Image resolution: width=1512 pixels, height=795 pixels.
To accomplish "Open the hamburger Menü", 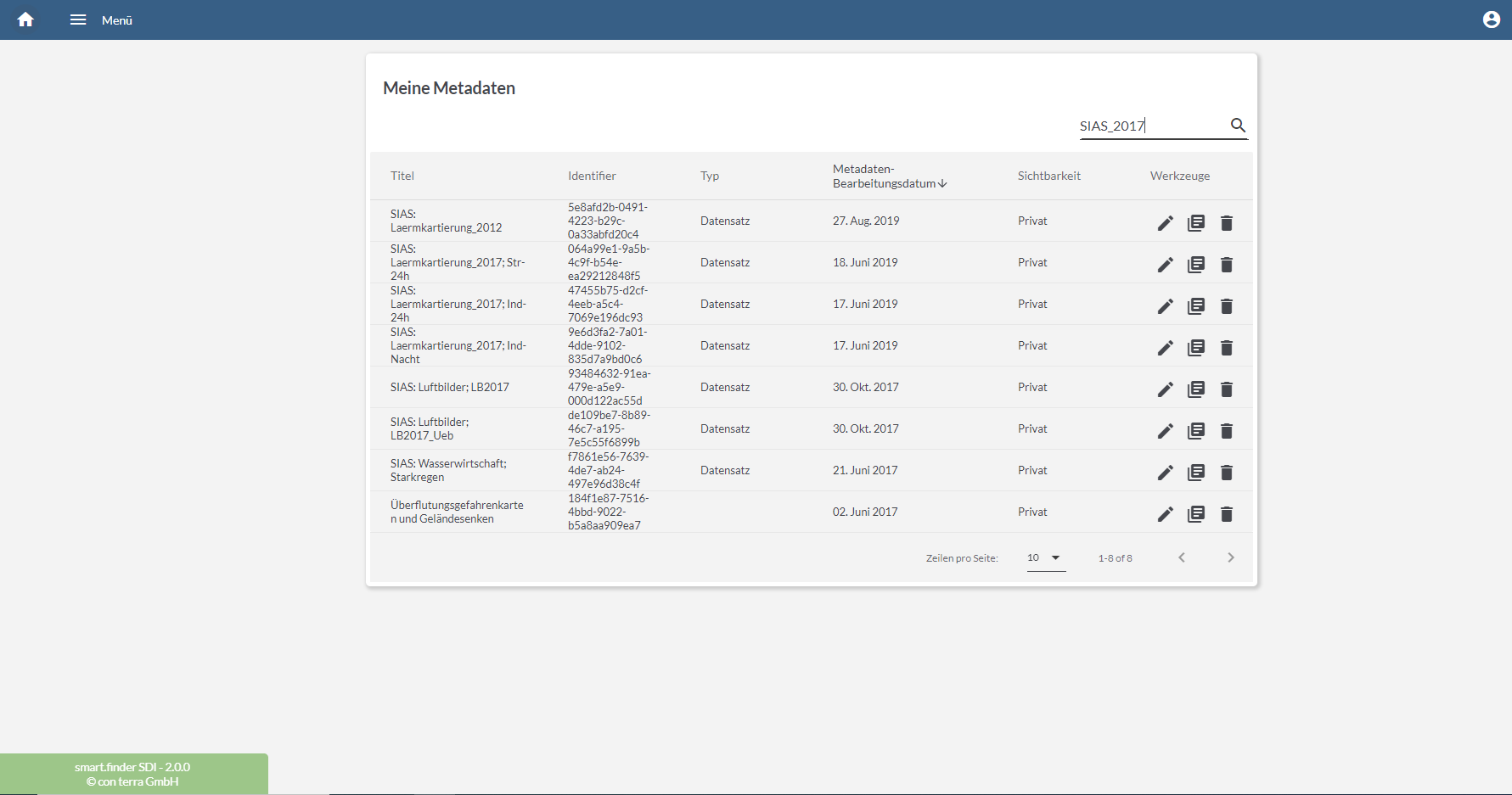I will [x=78, y=20].
